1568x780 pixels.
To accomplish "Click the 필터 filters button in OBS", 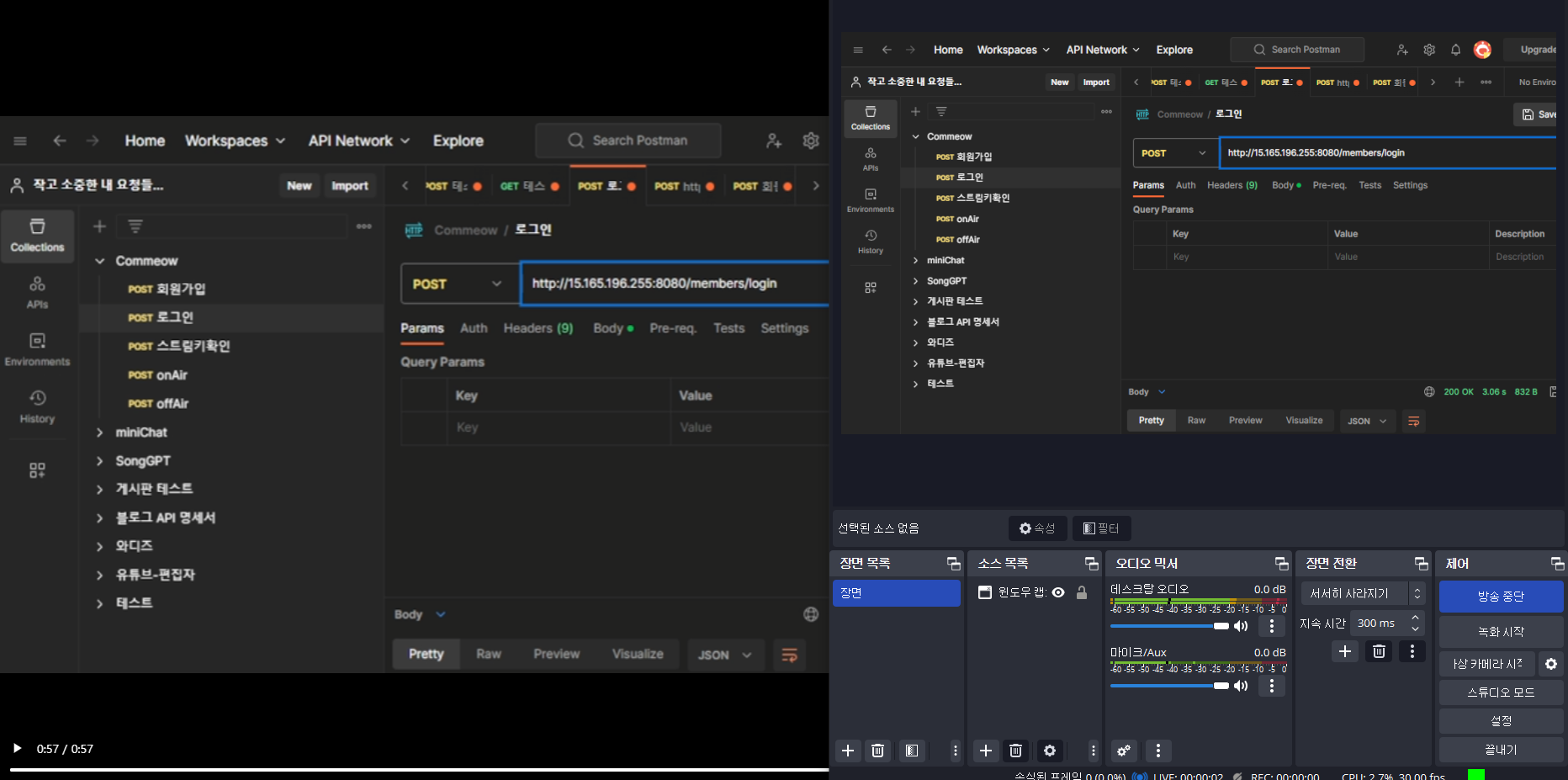I will (x=1102, y=528).
